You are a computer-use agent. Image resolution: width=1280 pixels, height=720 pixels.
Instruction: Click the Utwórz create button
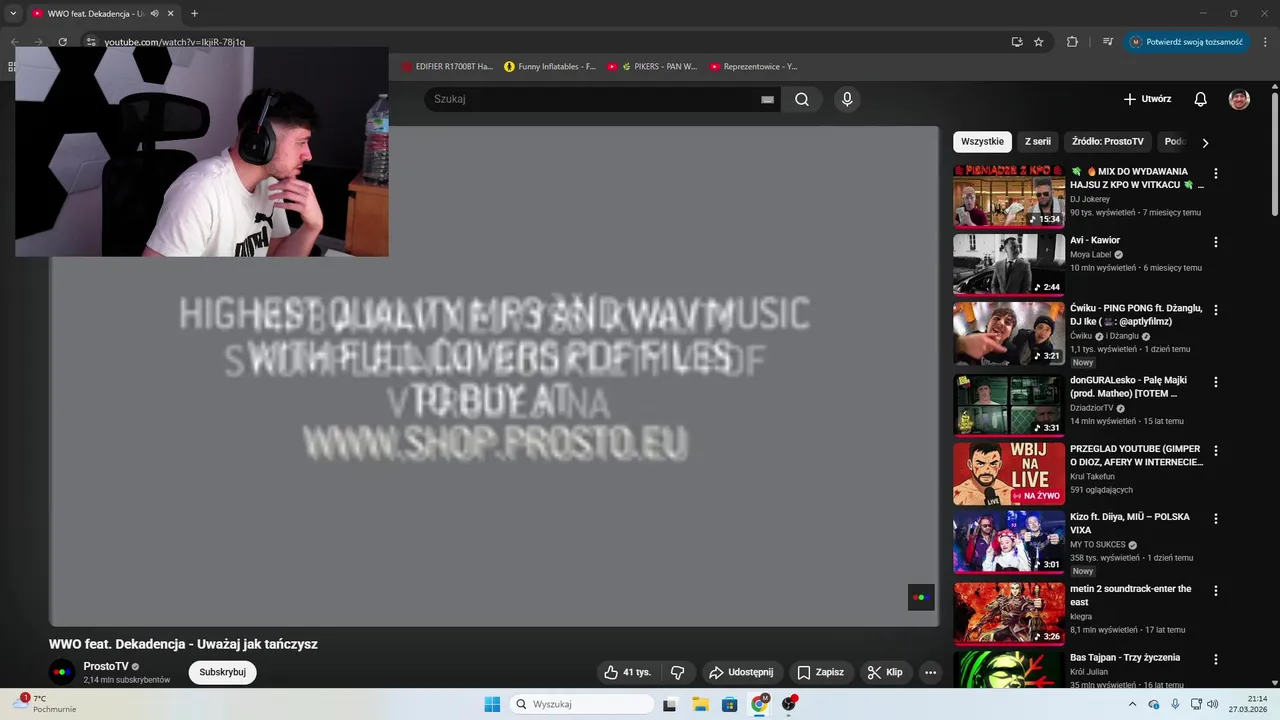[x=1147, y=99]
